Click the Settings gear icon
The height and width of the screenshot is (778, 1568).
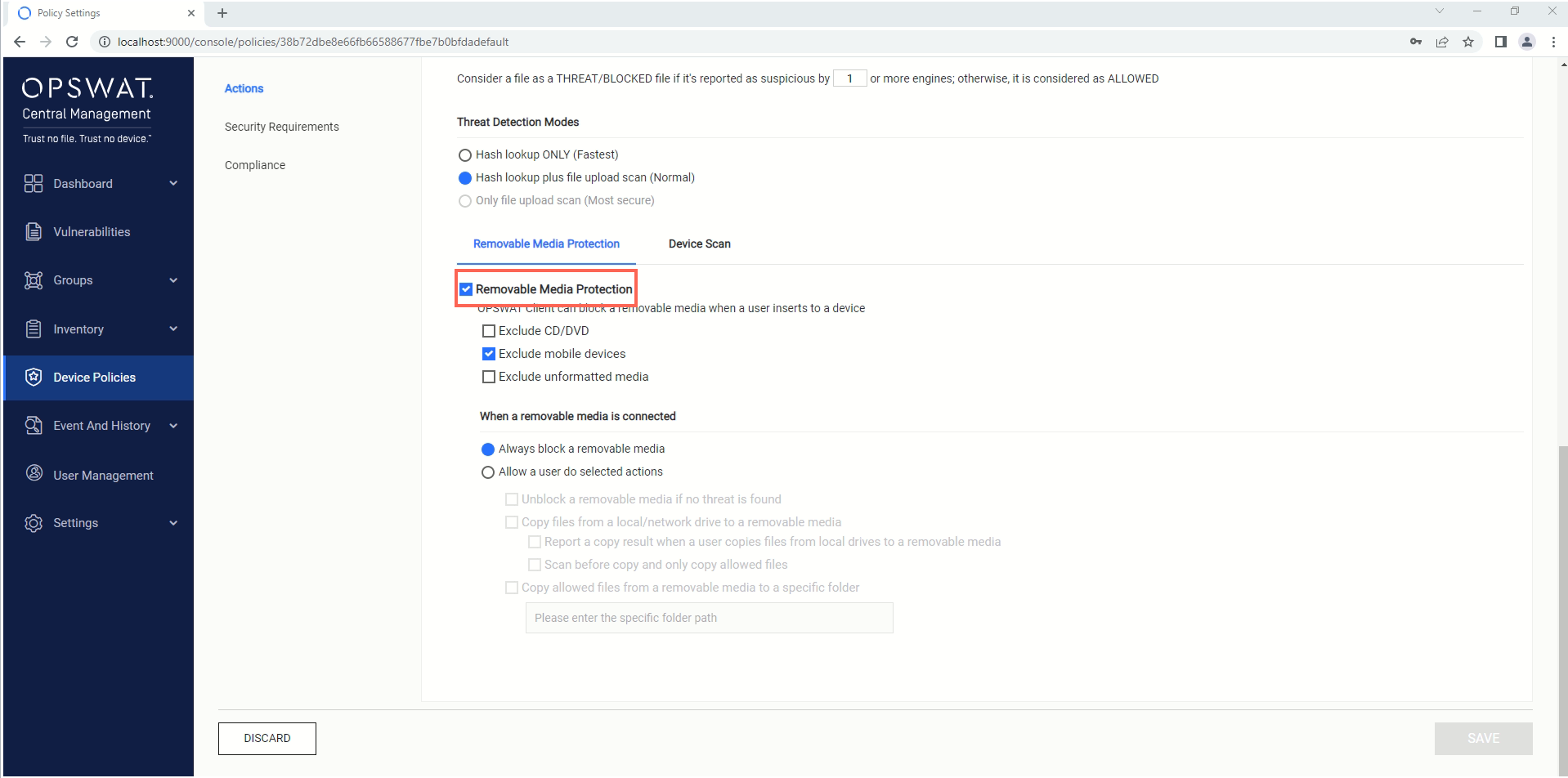point(34,523)
